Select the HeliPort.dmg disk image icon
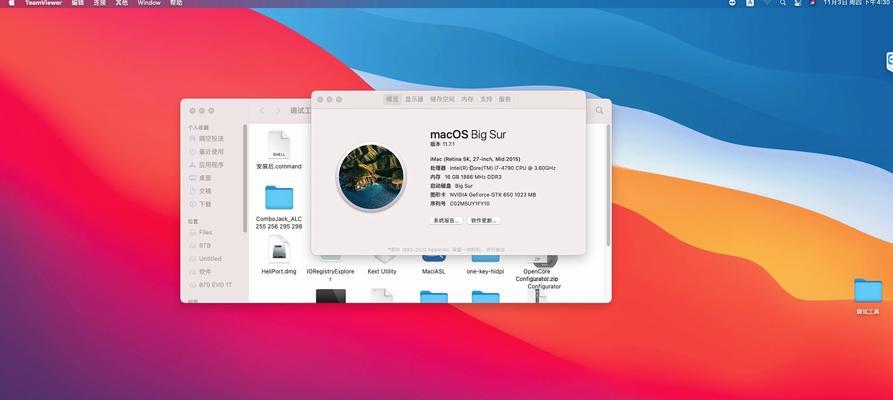The width and height of the screenshot is (893, 400). (x=279, y=250)
